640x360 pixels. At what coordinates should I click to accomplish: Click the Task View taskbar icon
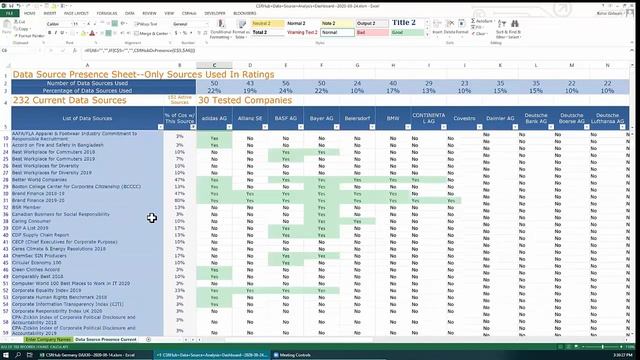pyautogui.click(x=30, y=355)
